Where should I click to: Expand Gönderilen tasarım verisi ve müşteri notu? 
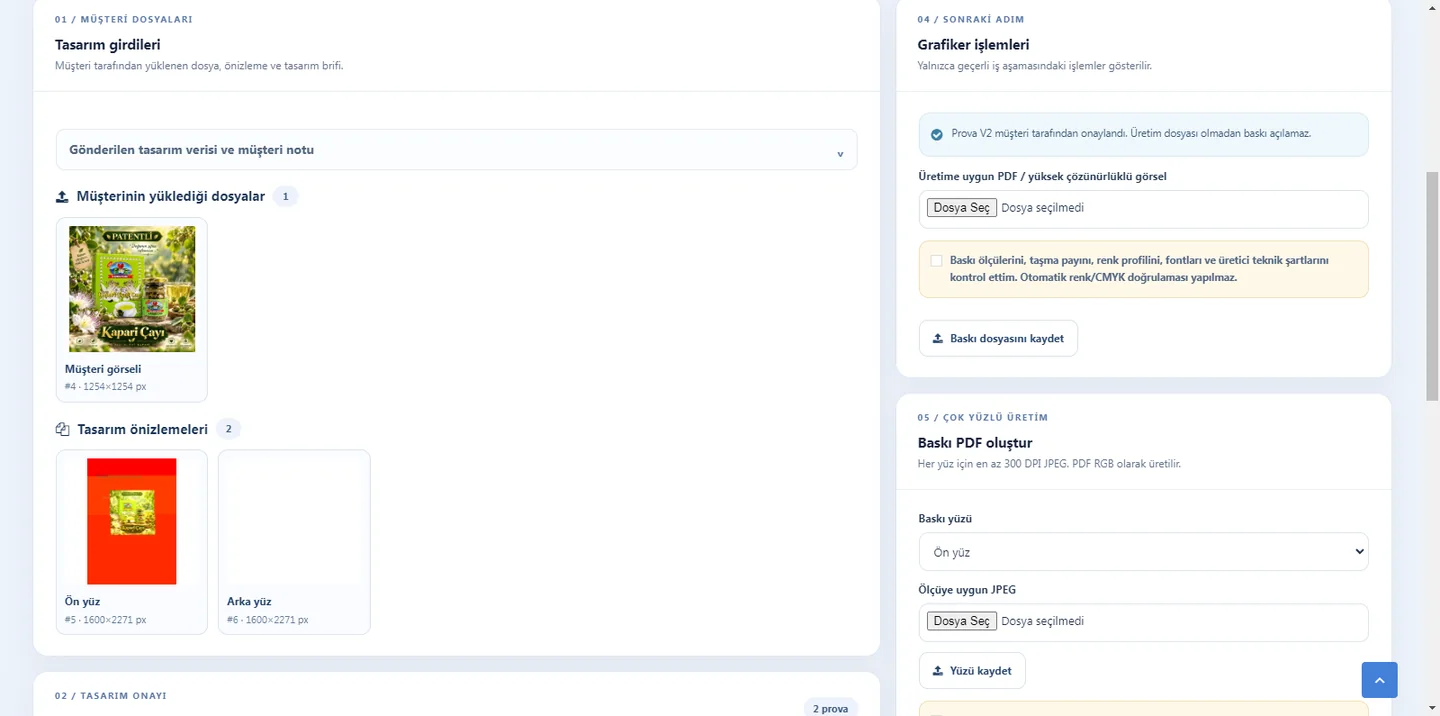tap(456, 150)
